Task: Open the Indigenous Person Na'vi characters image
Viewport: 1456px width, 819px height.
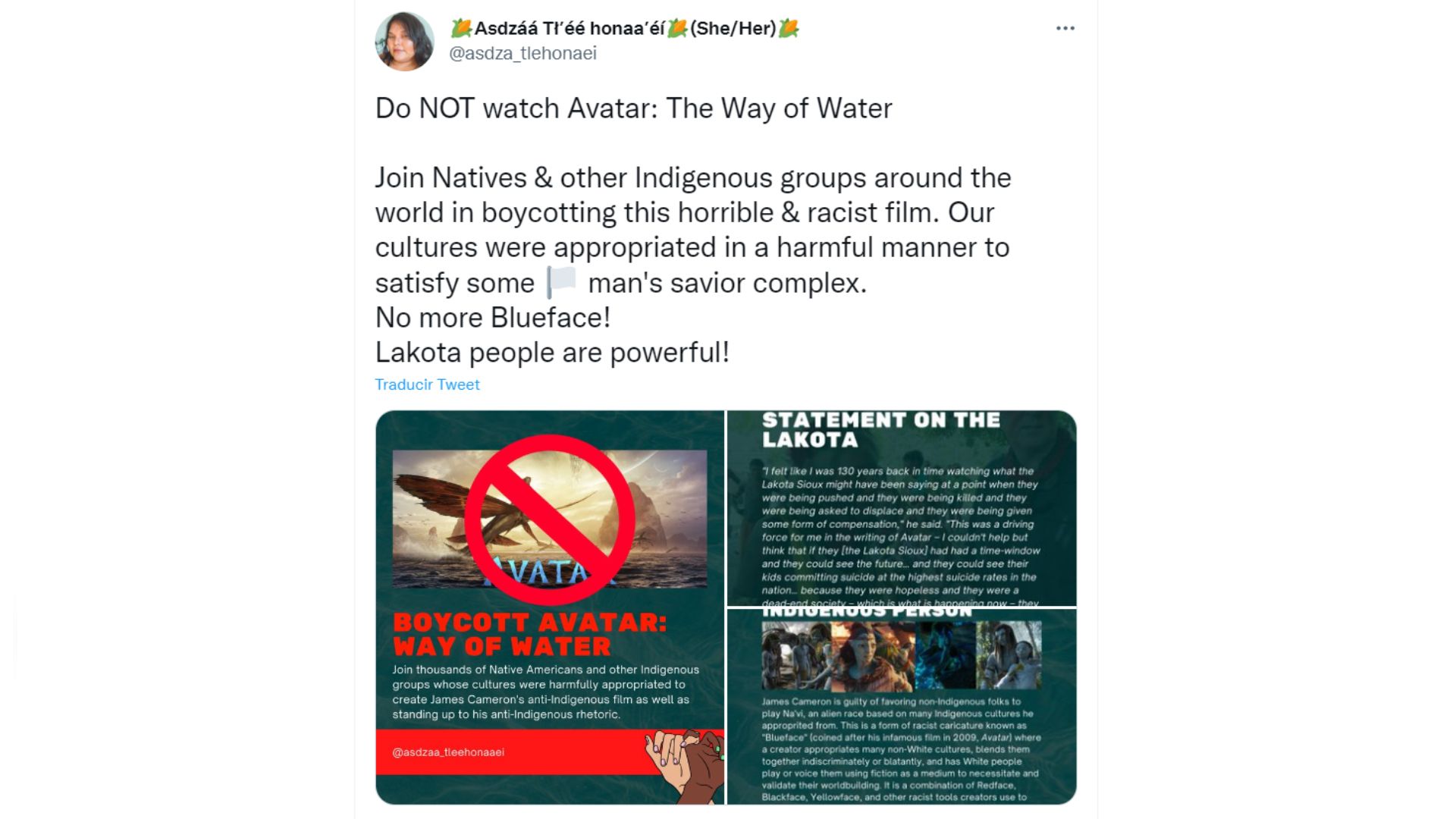Action: [902, 707]
